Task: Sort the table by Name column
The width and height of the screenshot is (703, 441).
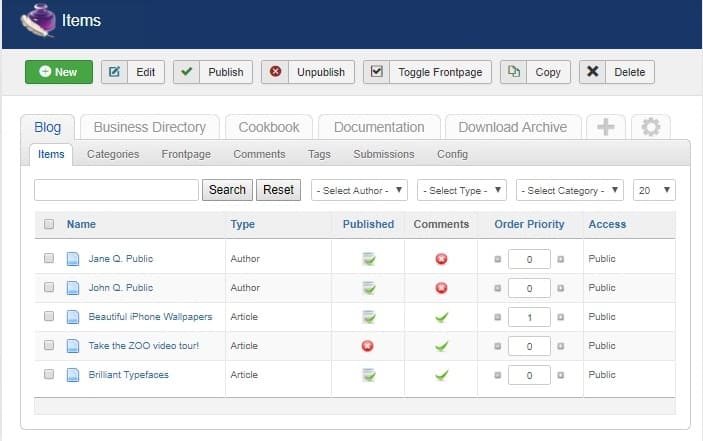Action: (81, 224)
